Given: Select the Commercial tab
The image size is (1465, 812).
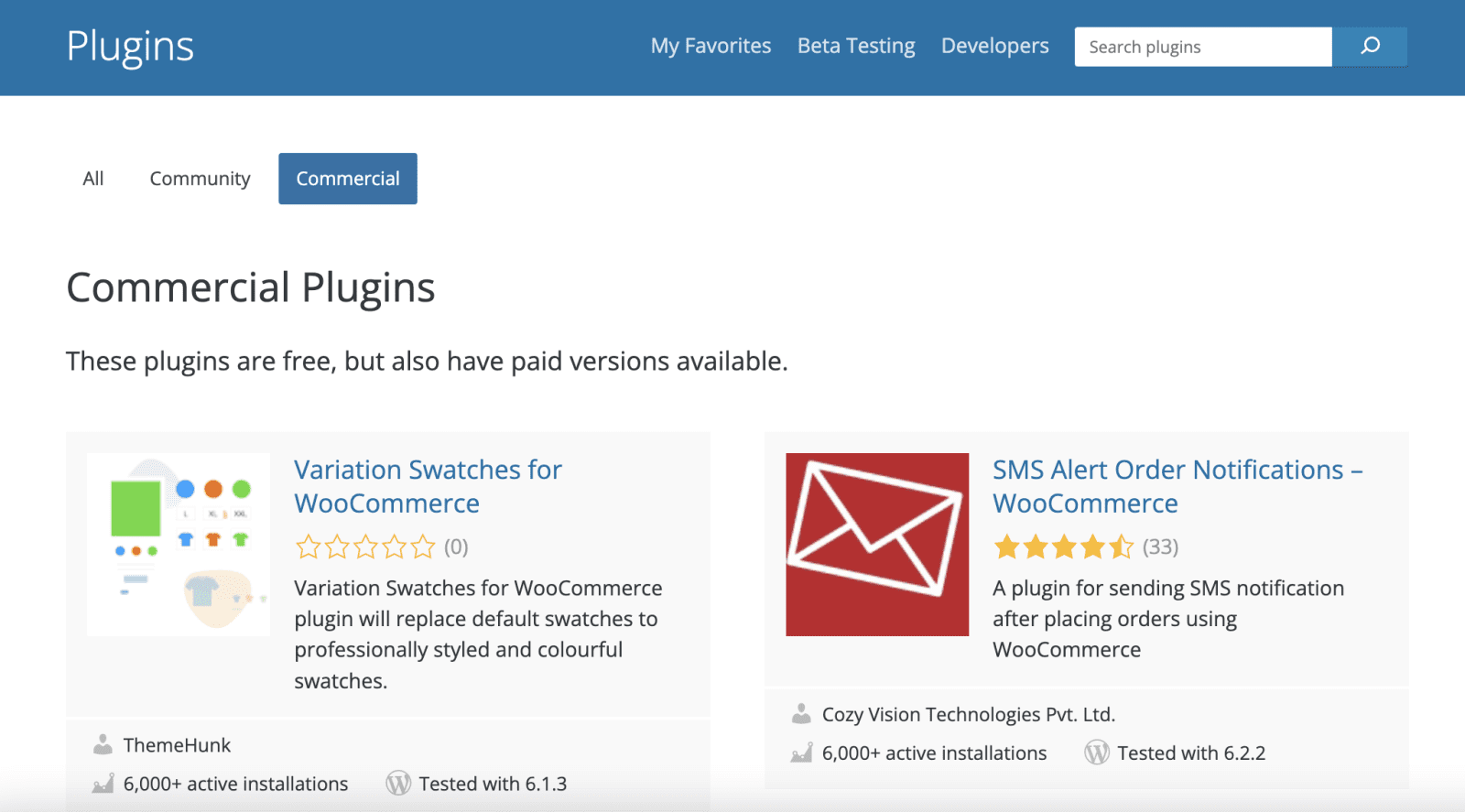Looking at the screenshot, I should (348, 179).
